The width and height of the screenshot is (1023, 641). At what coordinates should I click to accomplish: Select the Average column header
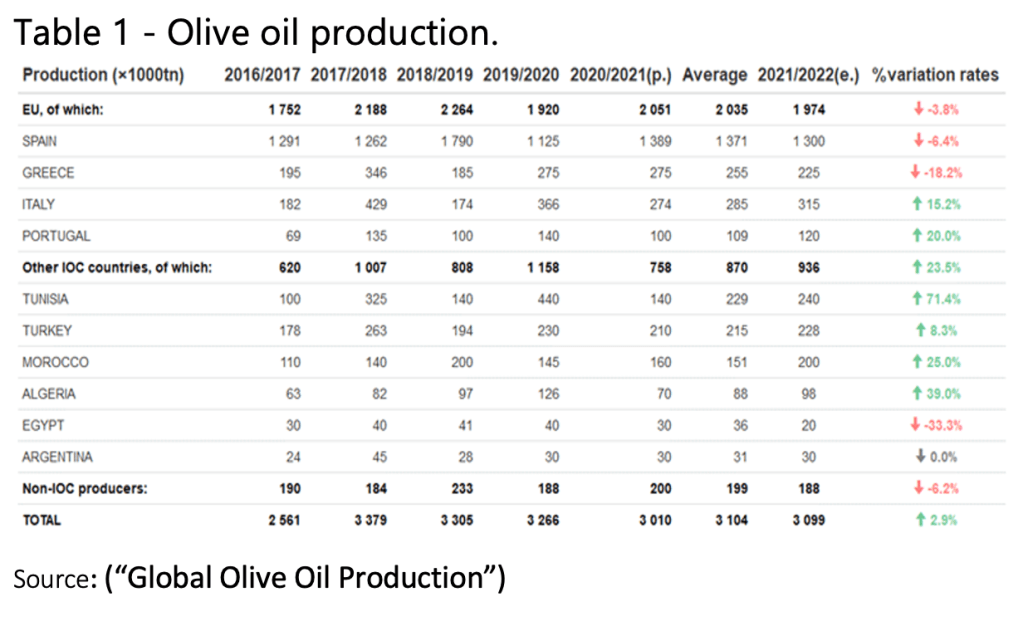pyautogui.click(x=714, y=75)
